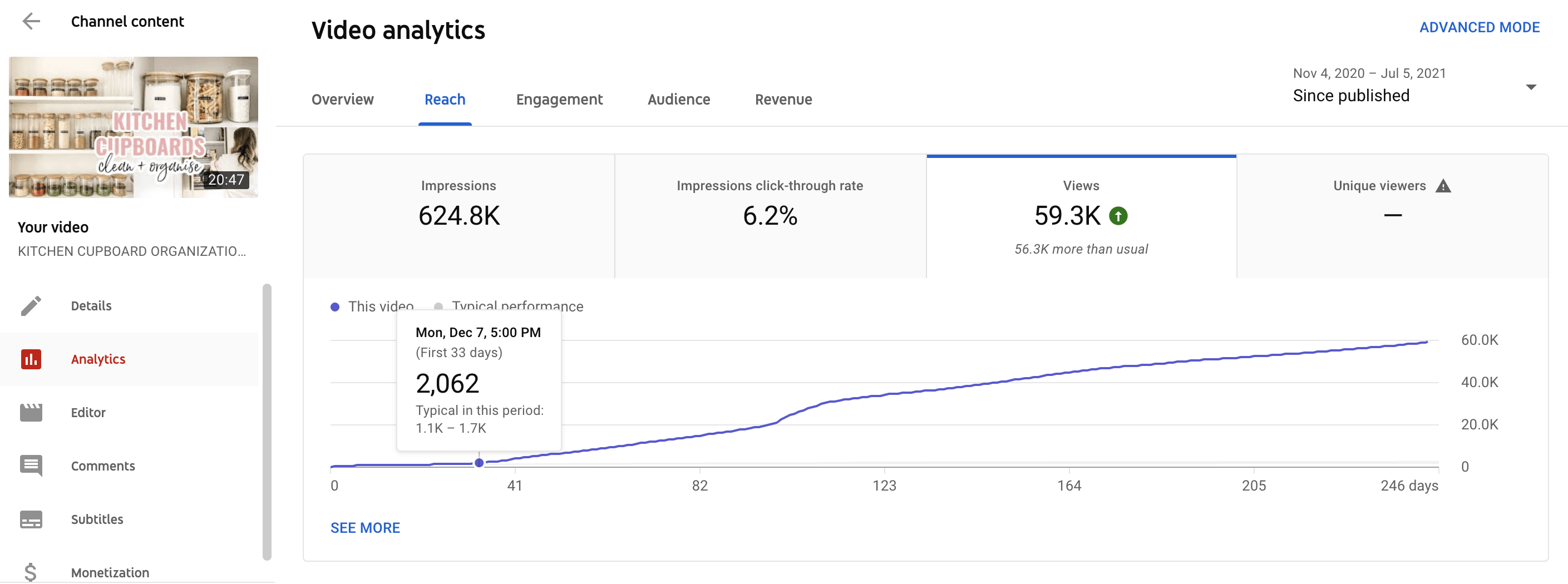Viewport: 1568px width, 584px height.
Task: Click the warning triangle next to Unique viewers
Action: [x=1443, y=186]
